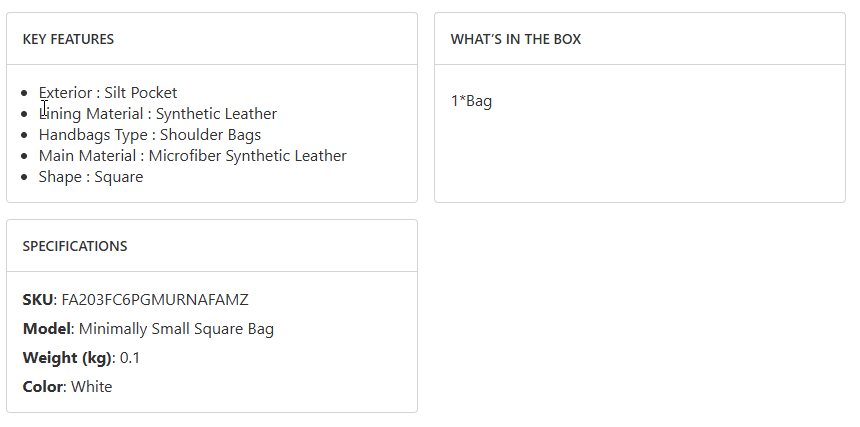The image size is (860, 427).
Task: Click the 'Main Material : Microfiber Synthetic Leather' entry
Action: point(193,156)
